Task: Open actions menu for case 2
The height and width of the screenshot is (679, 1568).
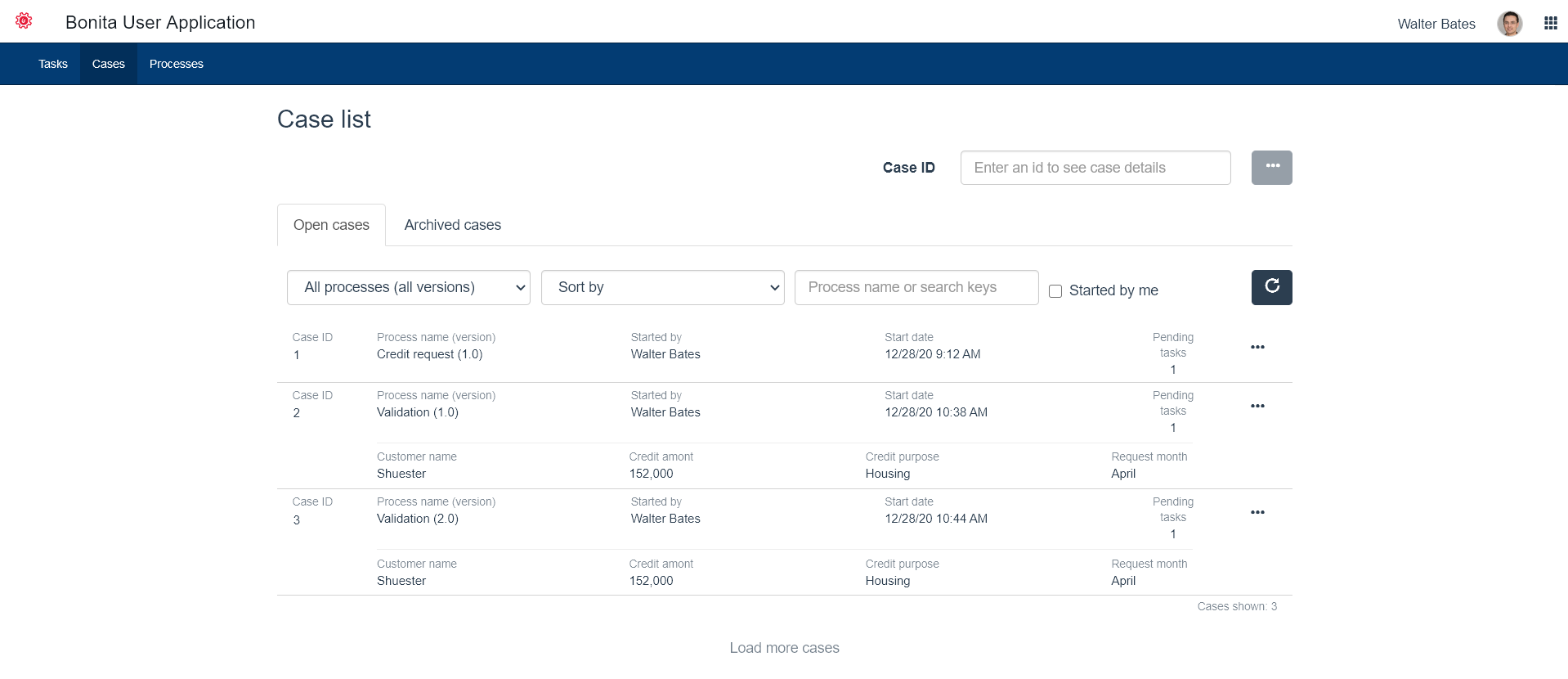Action: coord(1257,406)
